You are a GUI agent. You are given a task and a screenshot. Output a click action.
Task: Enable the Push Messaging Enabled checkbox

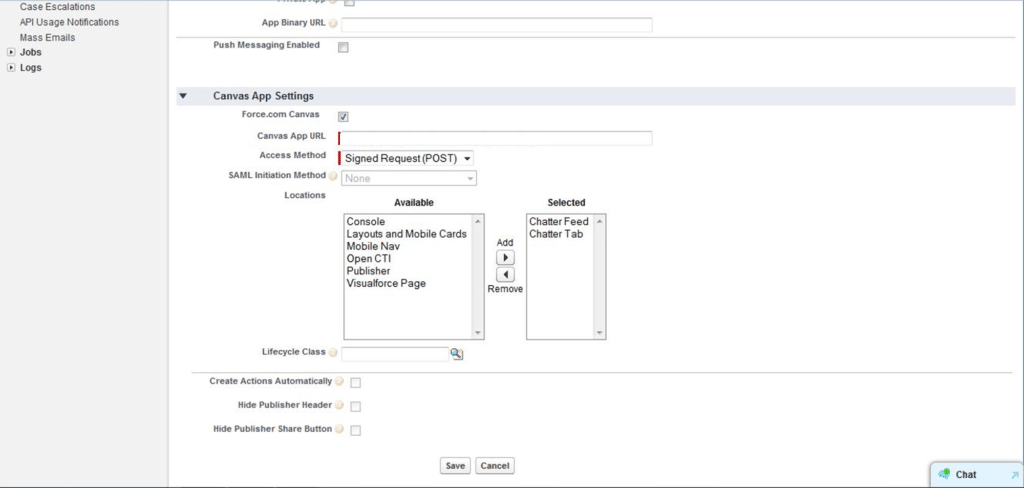[x=343, y=47]
